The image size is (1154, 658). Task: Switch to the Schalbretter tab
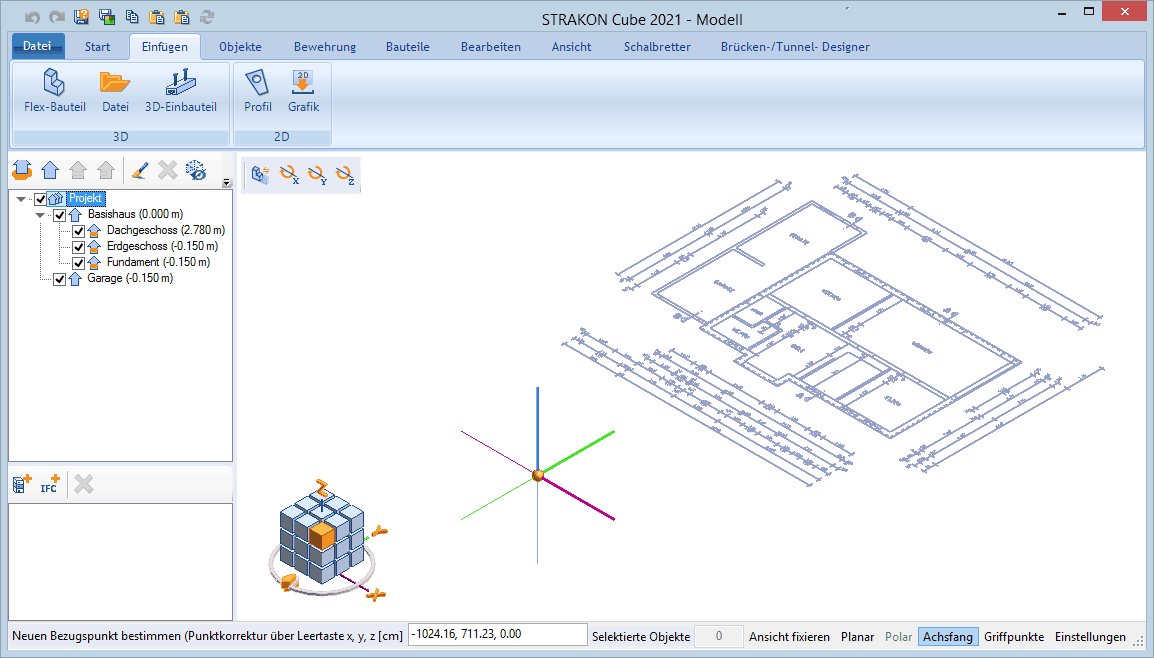pyautogui.click(x=657, y=46)
